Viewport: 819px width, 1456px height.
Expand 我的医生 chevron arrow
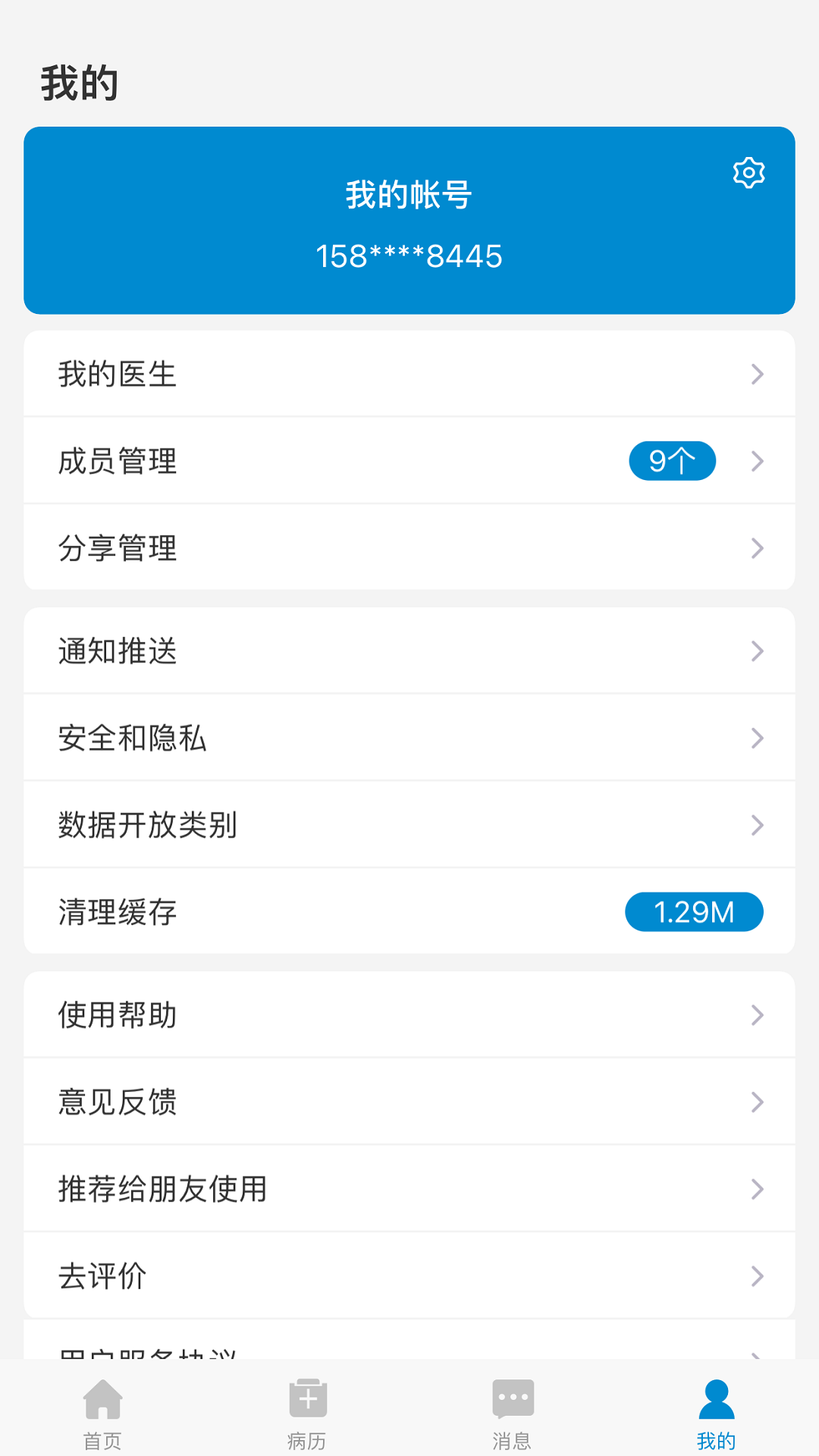click(x=757, y=374)
